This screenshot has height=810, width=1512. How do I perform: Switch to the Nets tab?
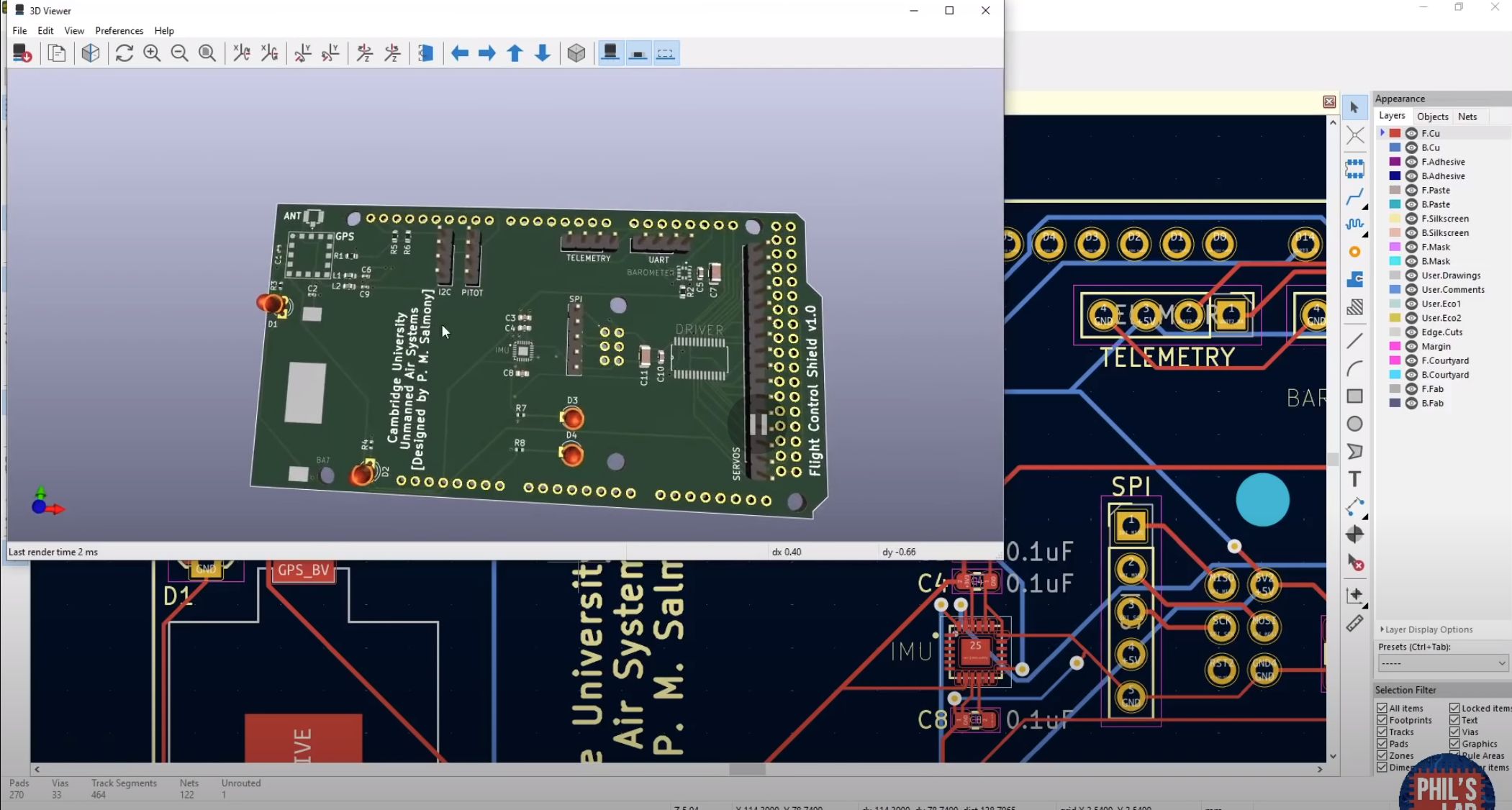point(1467,117)
